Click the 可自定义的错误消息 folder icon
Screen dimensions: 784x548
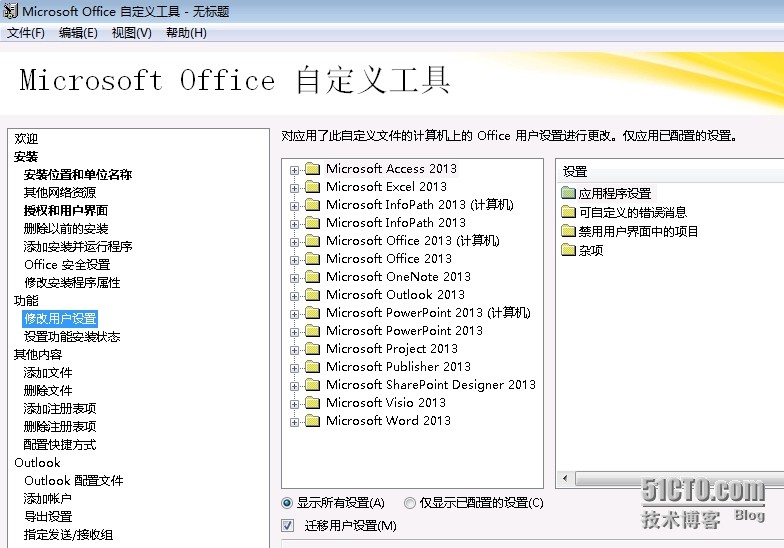[x=568, y=212]
